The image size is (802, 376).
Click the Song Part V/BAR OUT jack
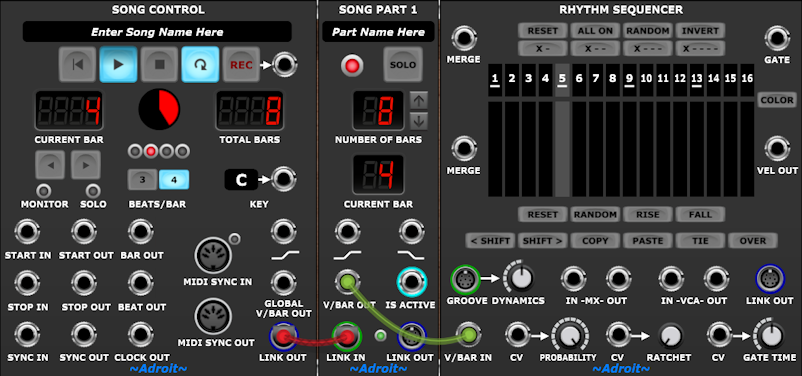(347, 282)
